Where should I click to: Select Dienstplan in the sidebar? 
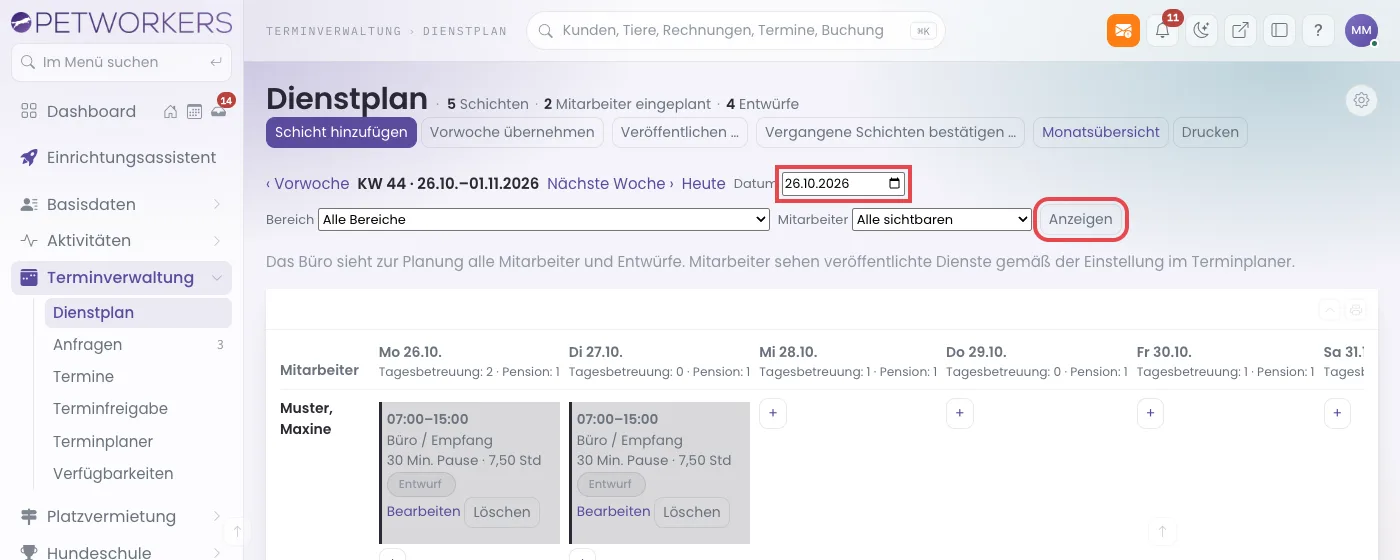(x=138, y=313)
